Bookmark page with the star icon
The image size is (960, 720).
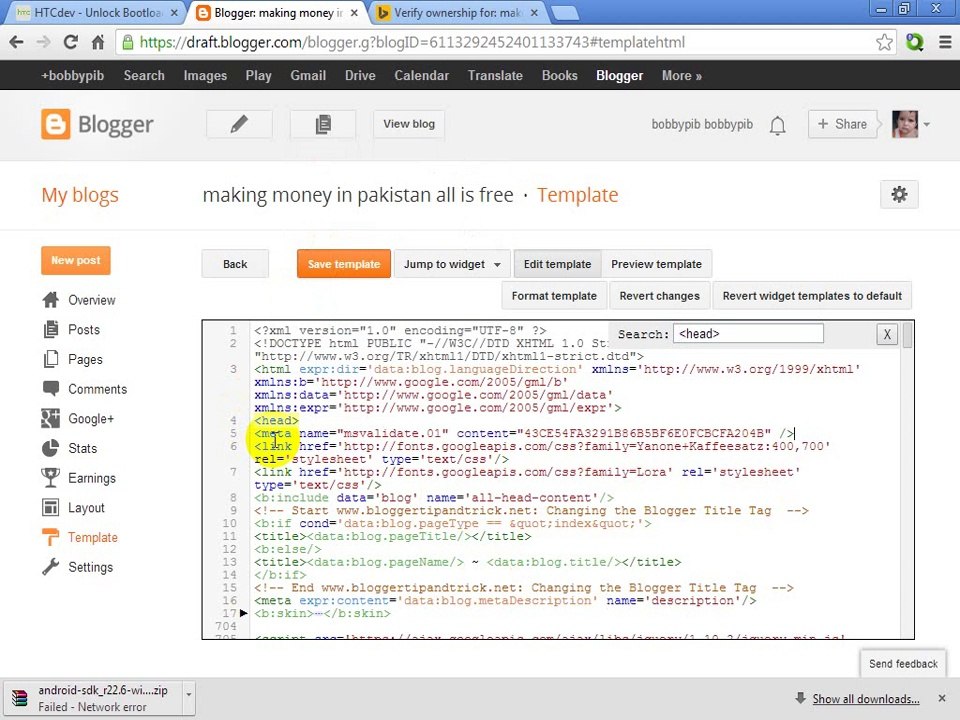coord(883,42)
